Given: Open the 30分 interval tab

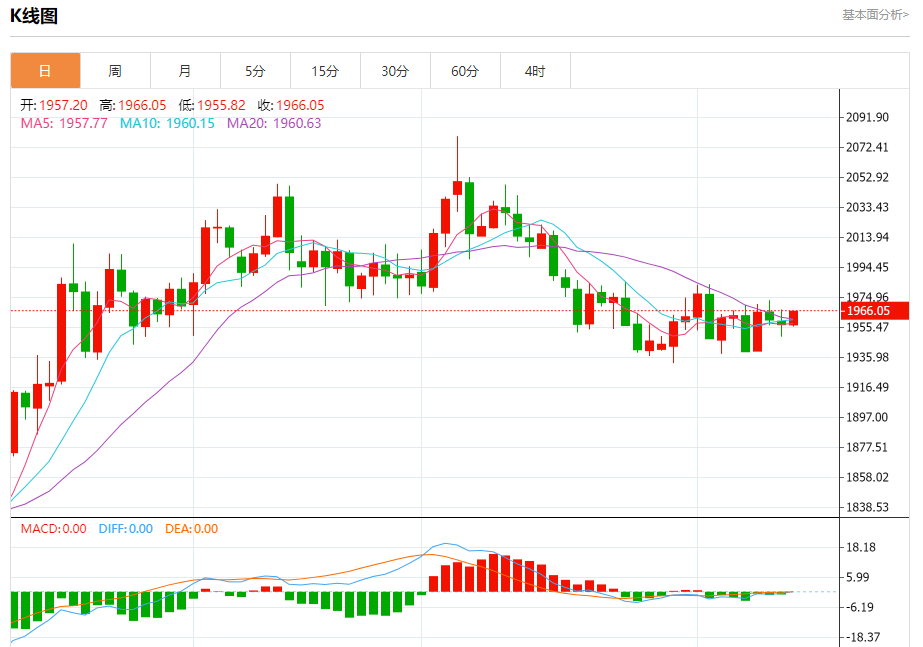Looking at the screenshot, I should click(x=396, y=71).
